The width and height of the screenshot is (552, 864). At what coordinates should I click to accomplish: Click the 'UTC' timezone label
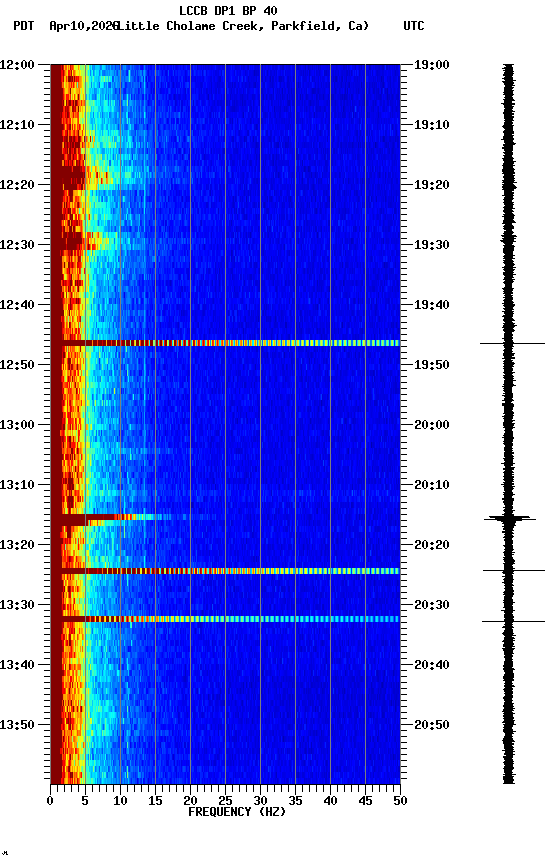(x=414, y=26)
